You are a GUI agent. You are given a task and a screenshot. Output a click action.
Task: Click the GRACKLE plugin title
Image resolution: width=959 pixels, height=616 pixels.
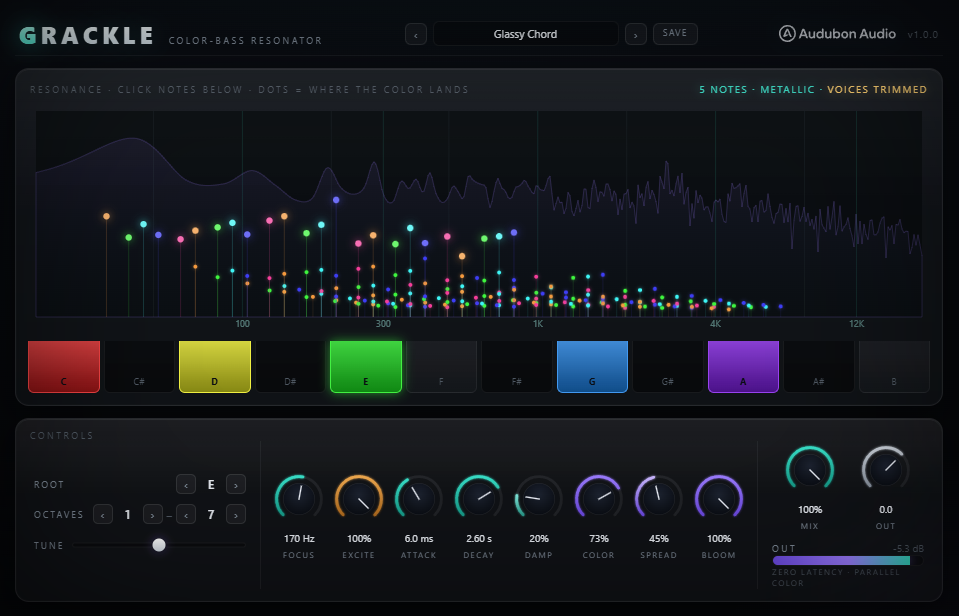click(x=87, y=35)
